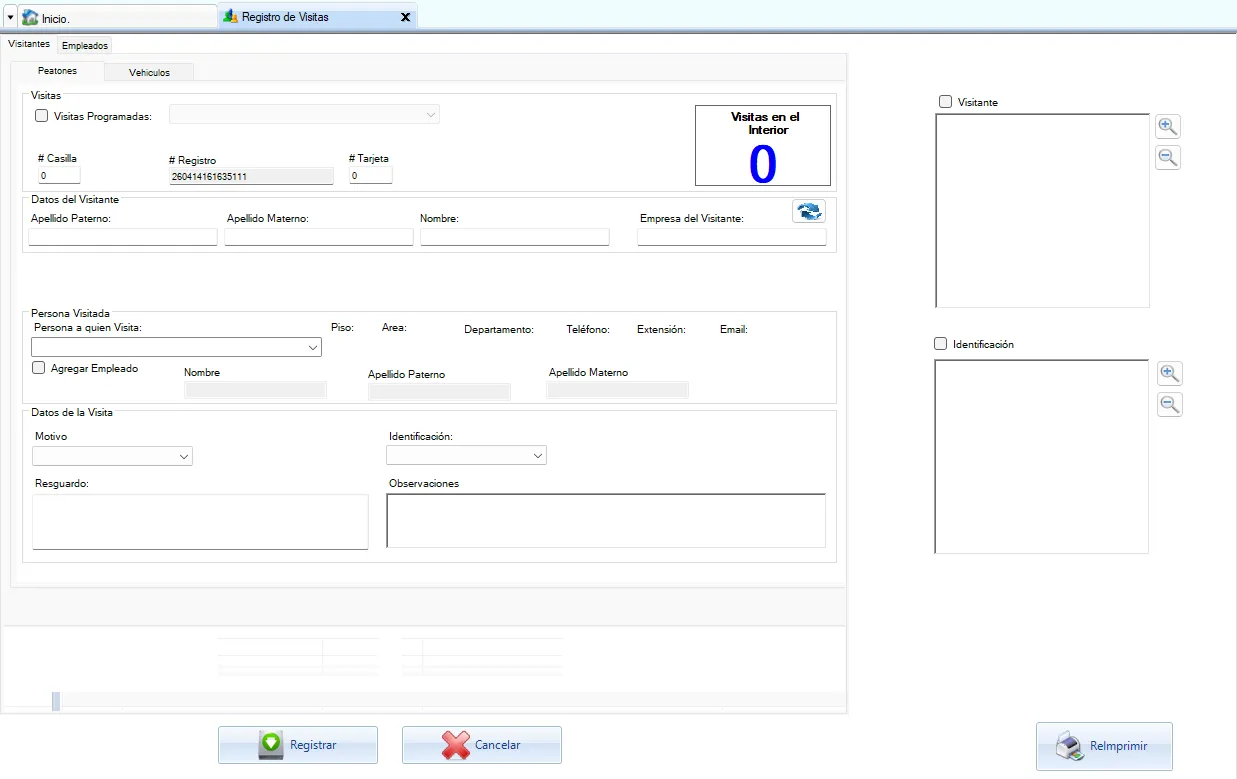Click the # Casilla input field

(x=59, y=176)
